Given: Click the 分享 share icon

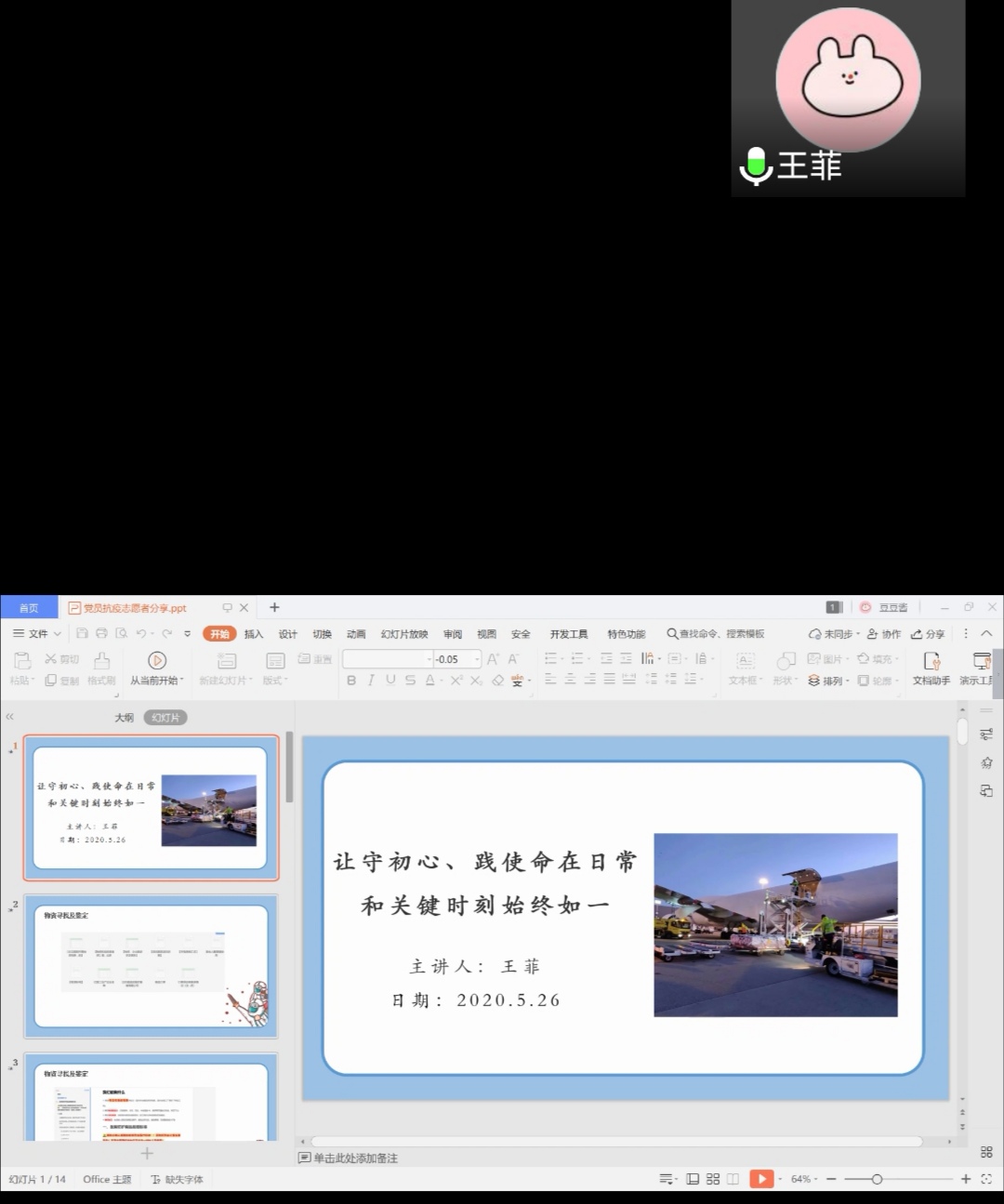Looking at the screenshot, I should coord(928,634).
